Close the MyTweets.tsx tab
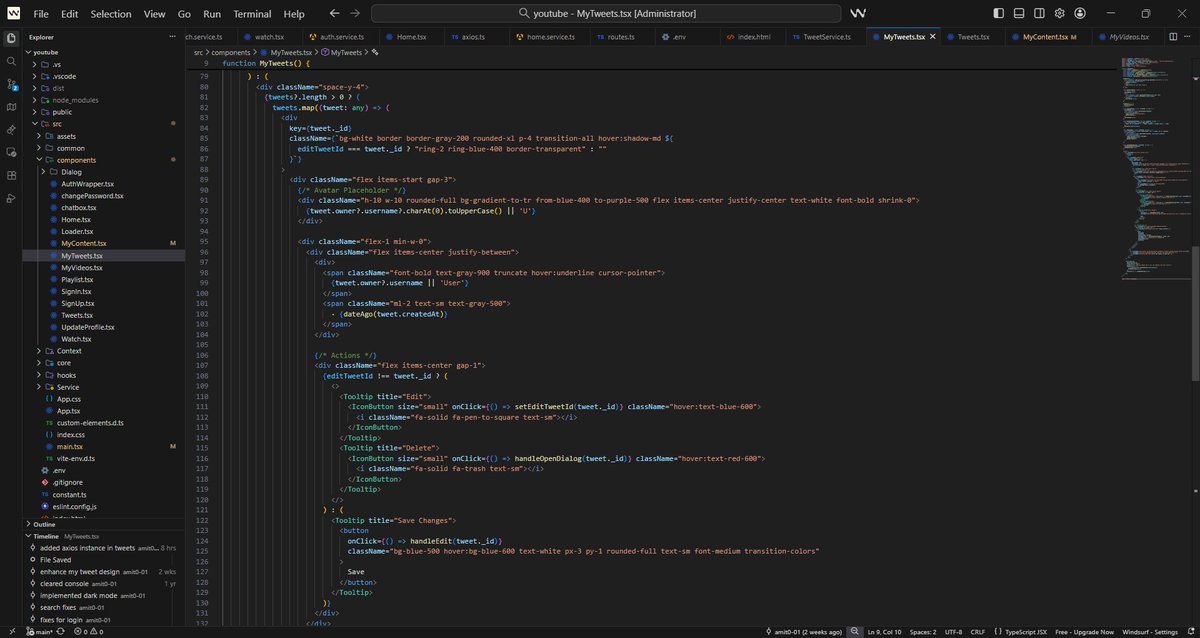The width and height of the screenshot is (1200, 638). coord(935,37)
